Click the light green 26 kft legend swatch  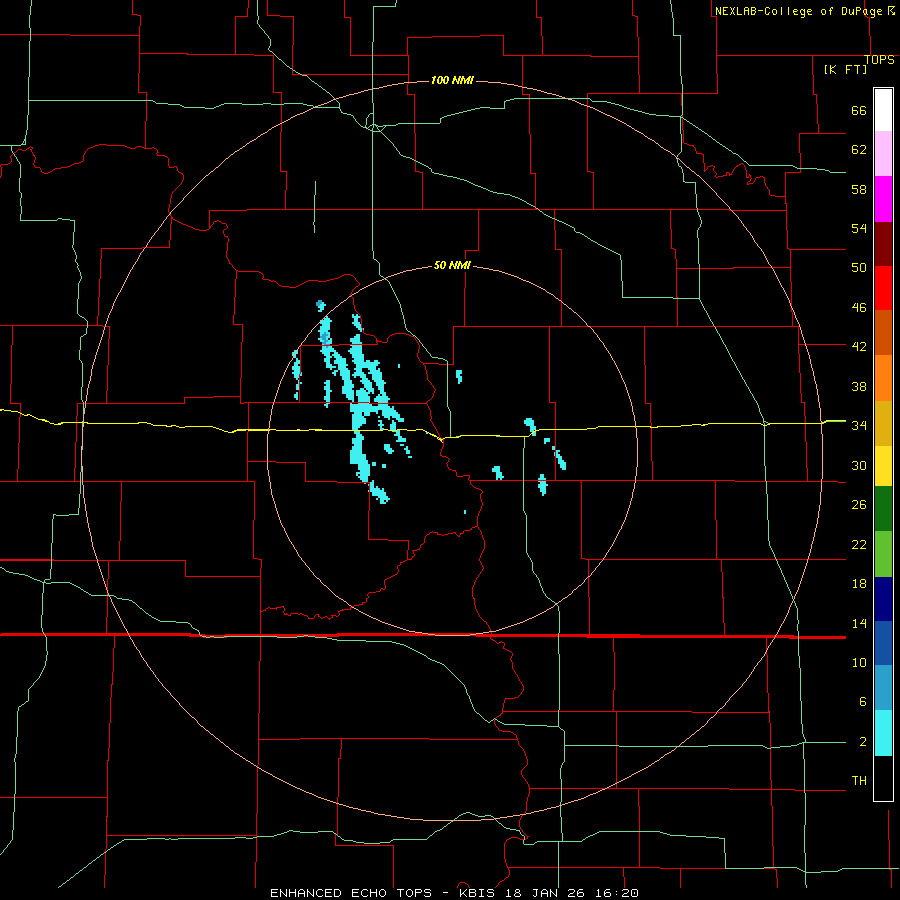tap(883, 554)
